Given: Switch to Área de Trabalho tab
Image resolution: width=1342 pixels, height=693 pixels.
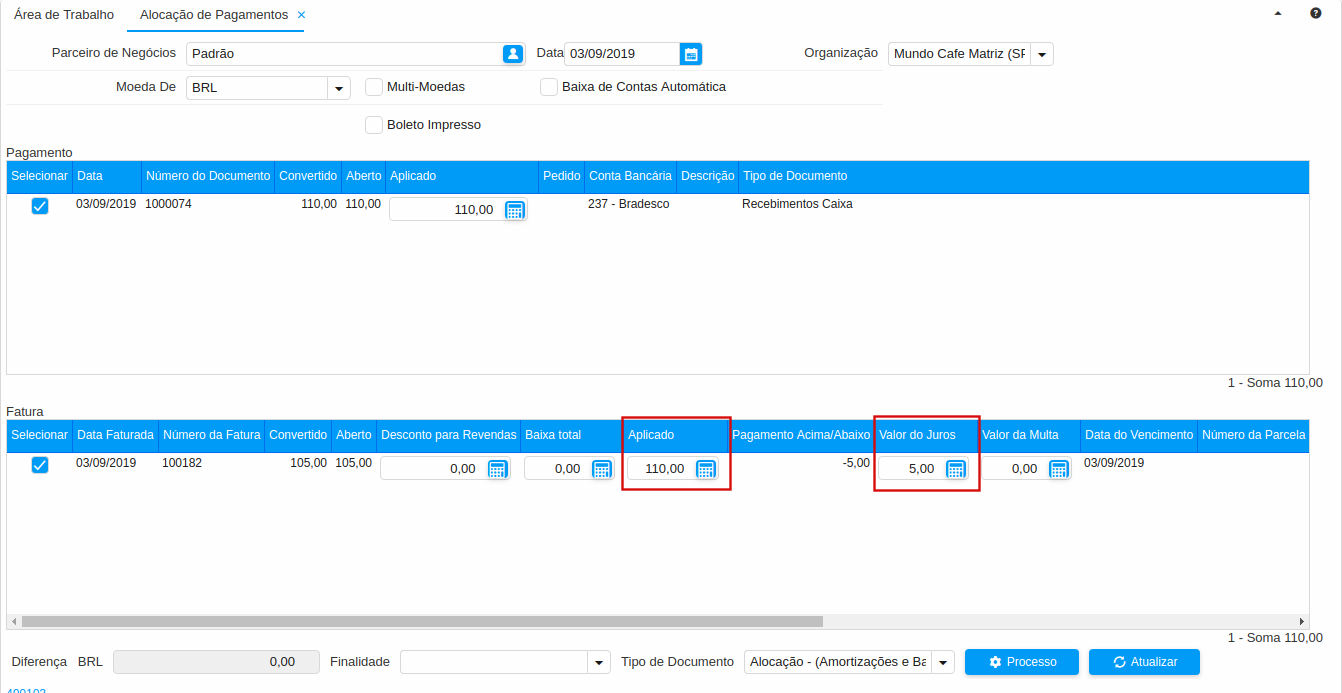Looking at the screenshot, I should [x=64, y=15].
